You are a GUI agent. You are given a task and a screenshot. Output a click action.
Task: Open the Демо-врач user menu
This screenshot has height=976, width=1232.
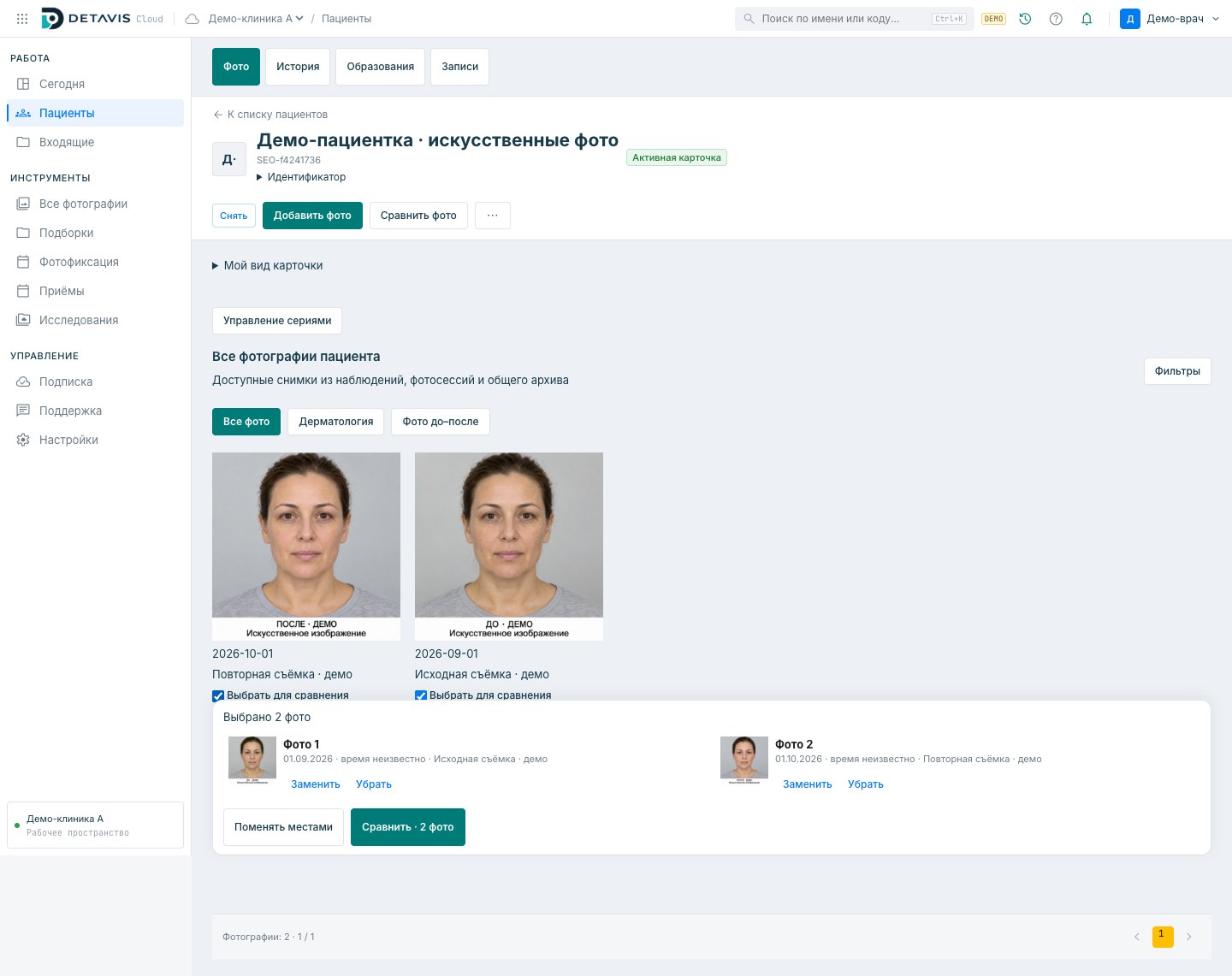tap(1170, 19)
